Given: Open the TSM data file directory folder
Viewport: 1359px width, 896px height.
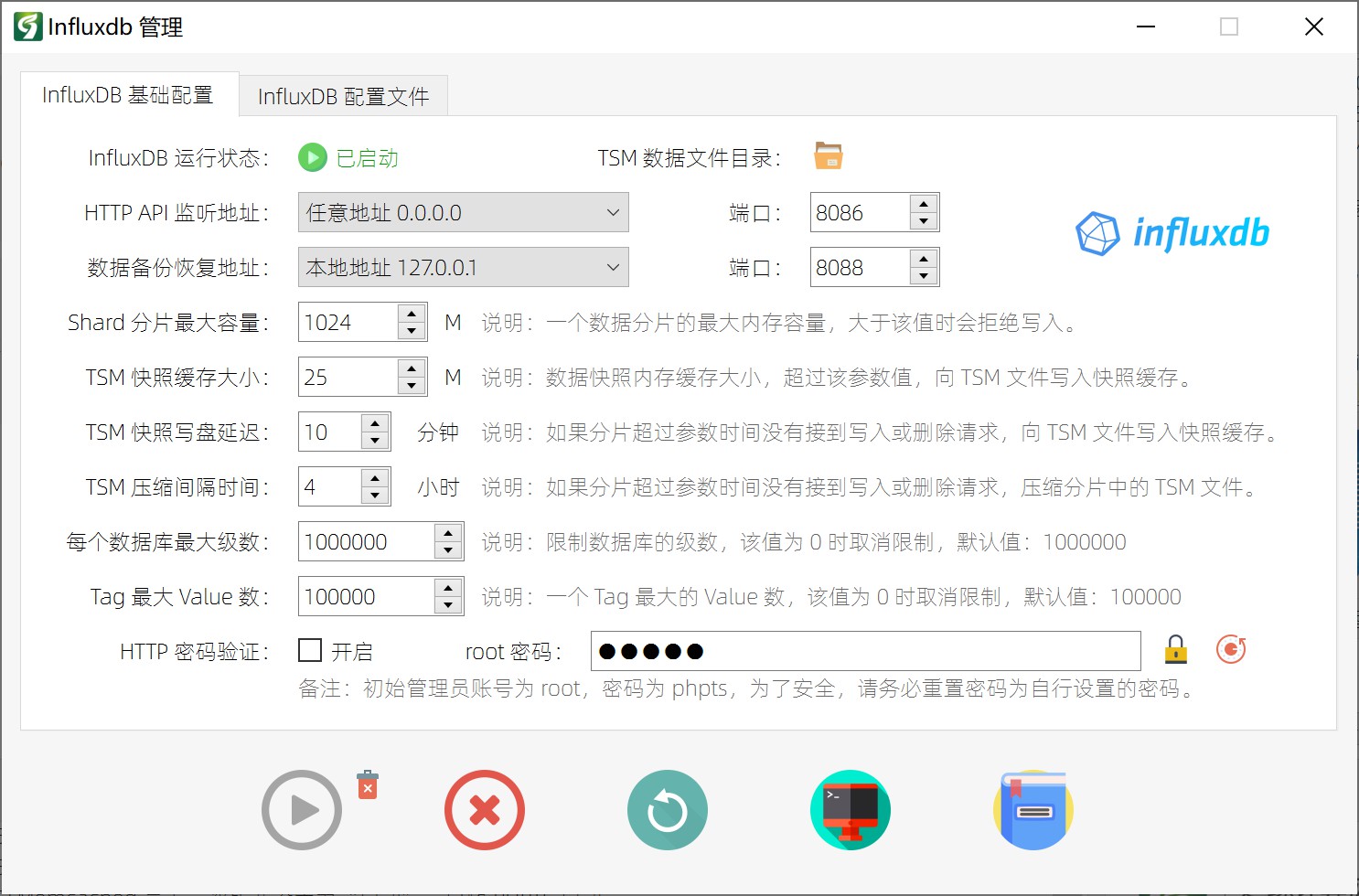Looking at the screenshot, I should point(829,156).
